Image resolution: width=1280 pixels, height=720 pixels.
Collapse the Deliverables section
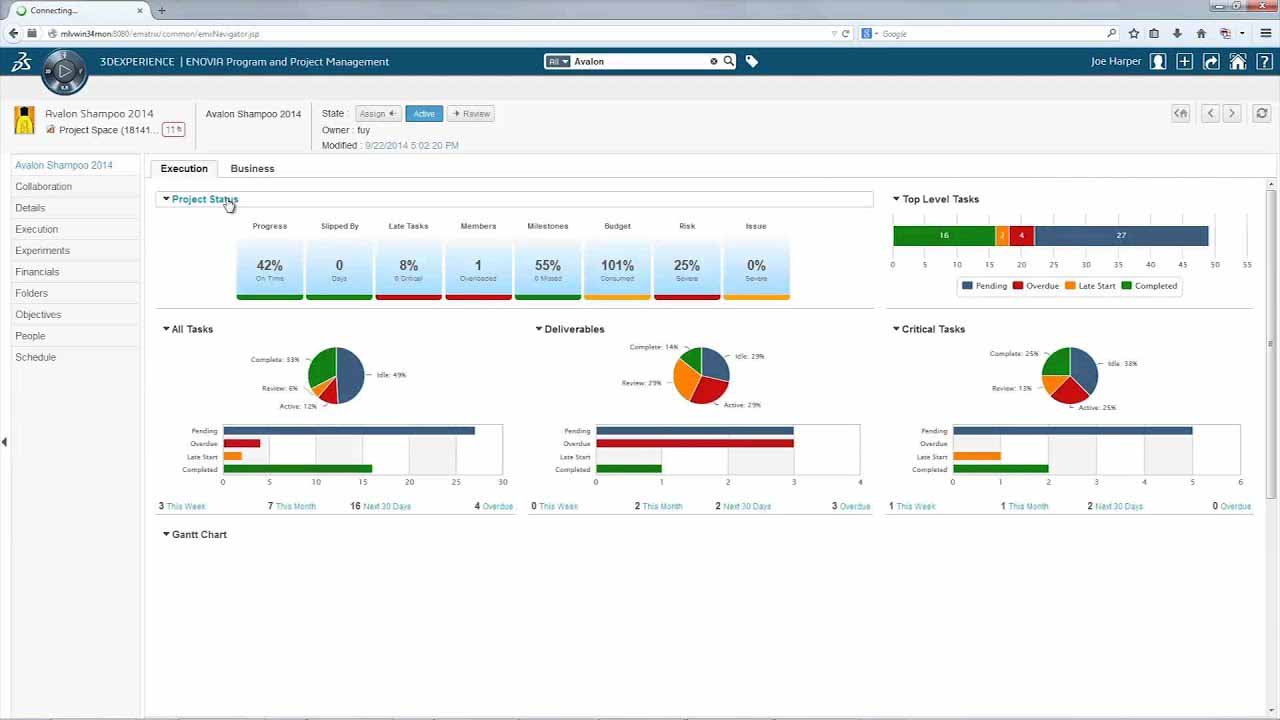[x=539, y=329]
